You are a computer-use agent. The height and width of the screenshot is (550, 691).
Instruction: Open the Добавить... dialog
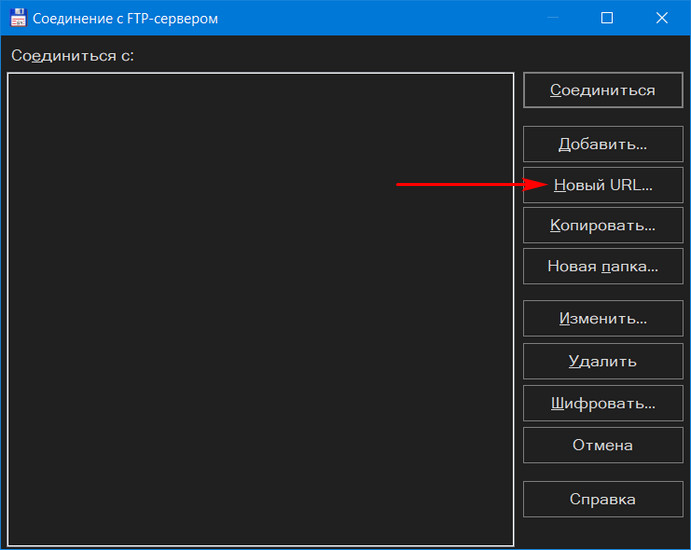(x=603, y=144)
